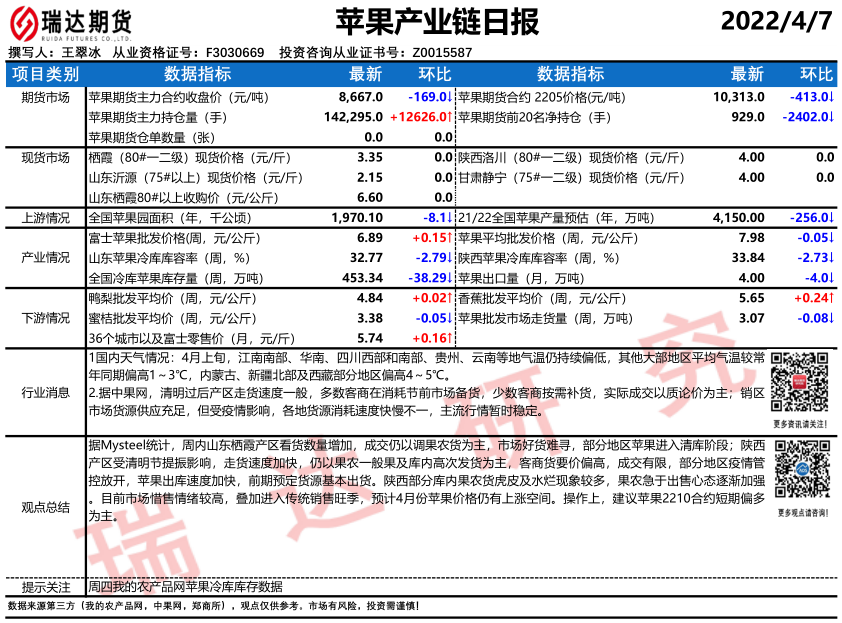The image size is (842, 623).
Task: Select the 10,313.0 contract 2205 price
Action: click(x=739, y=98)
